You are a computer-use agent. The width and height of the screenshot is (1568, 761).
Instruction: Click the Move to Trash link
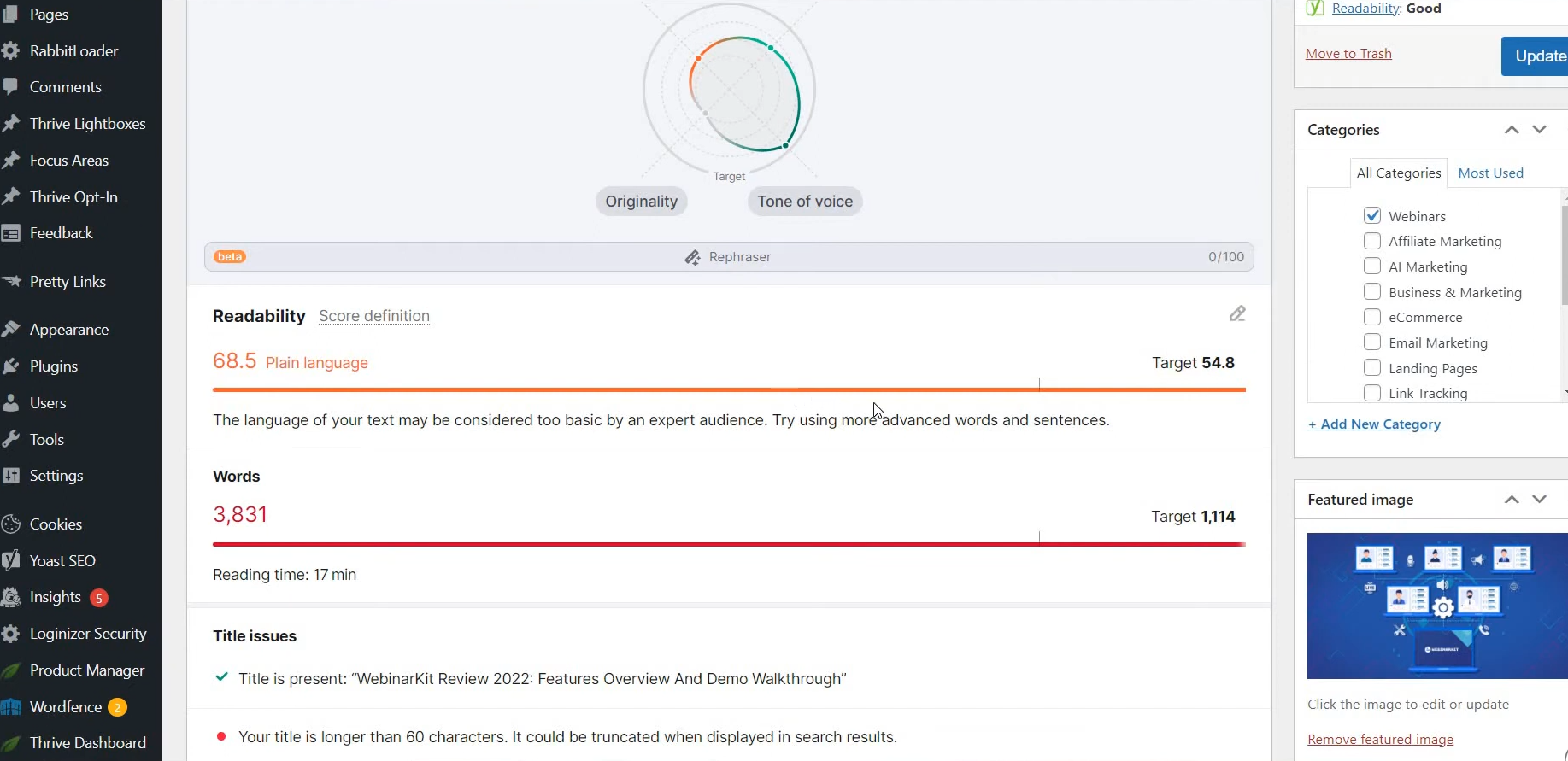point(1348,54)
